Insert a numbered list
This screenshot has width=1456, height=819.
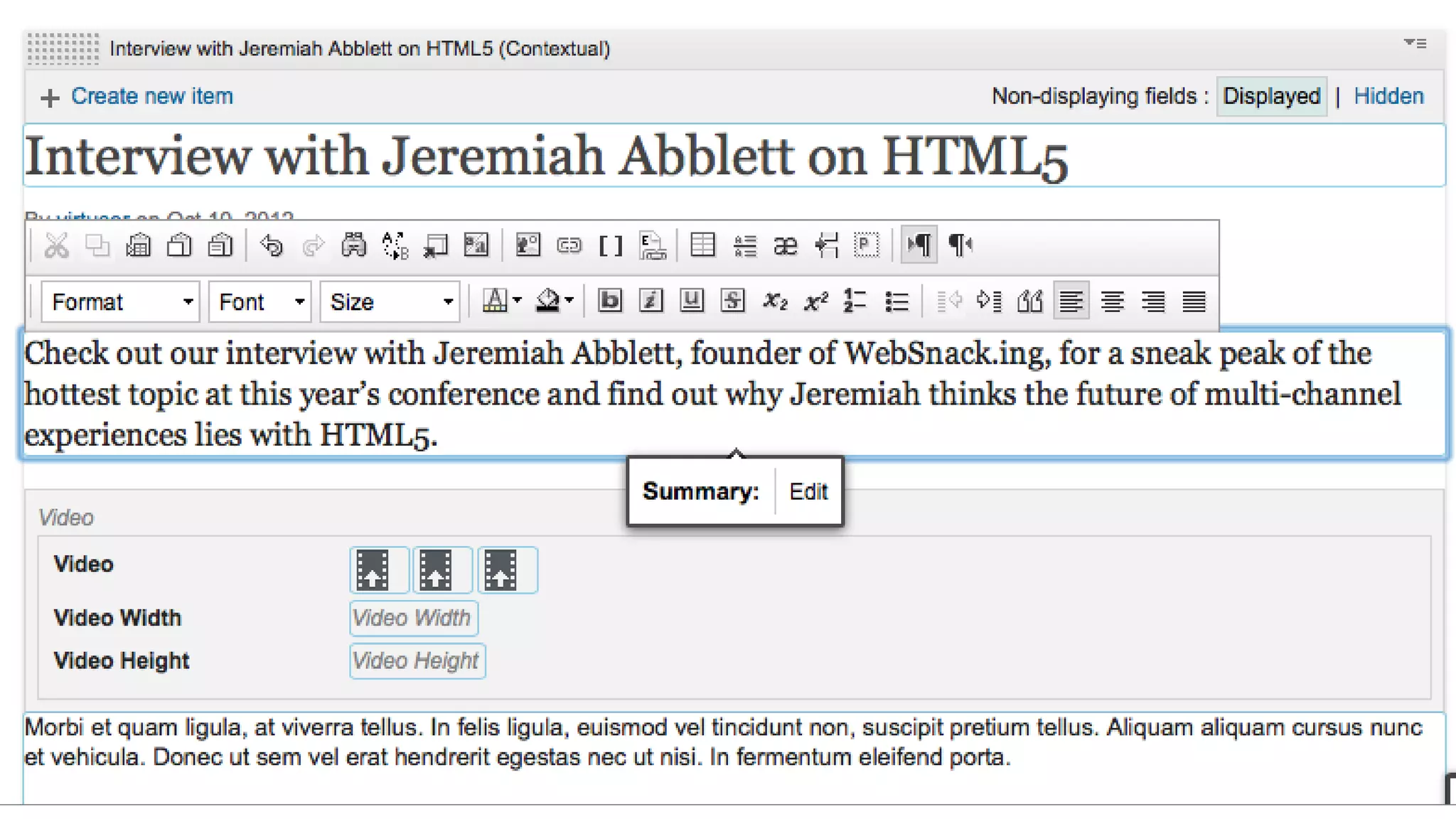point(855,301)
